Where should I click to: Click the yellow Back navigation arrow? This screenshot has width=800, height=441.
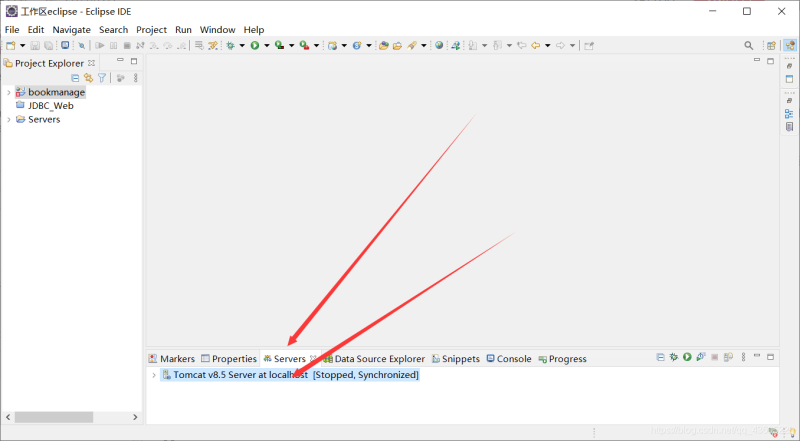click(535, 45)
